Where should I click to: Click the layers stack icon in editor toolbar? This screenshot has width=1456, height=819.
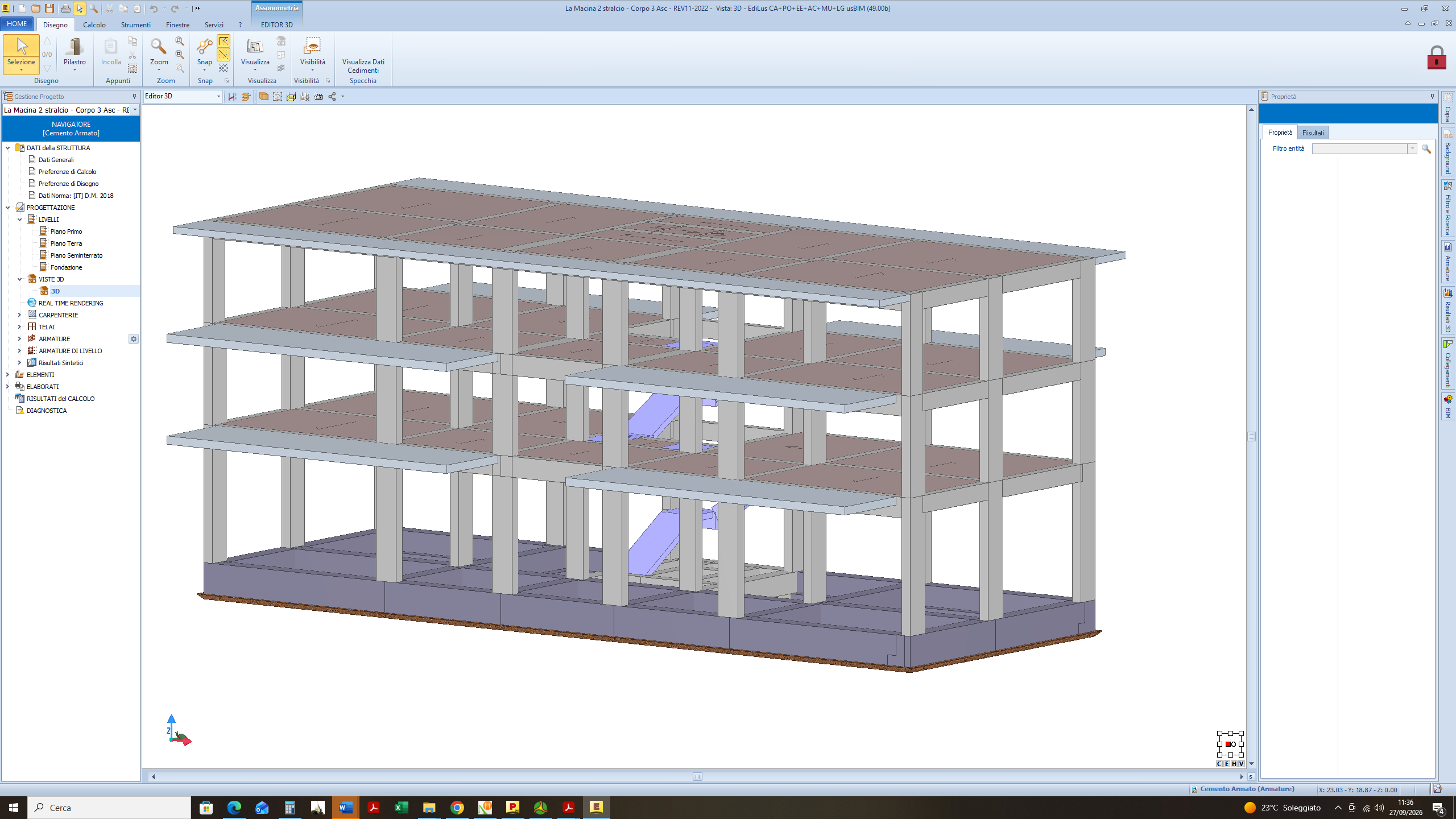pyautogui.click(x=246, y=97)
